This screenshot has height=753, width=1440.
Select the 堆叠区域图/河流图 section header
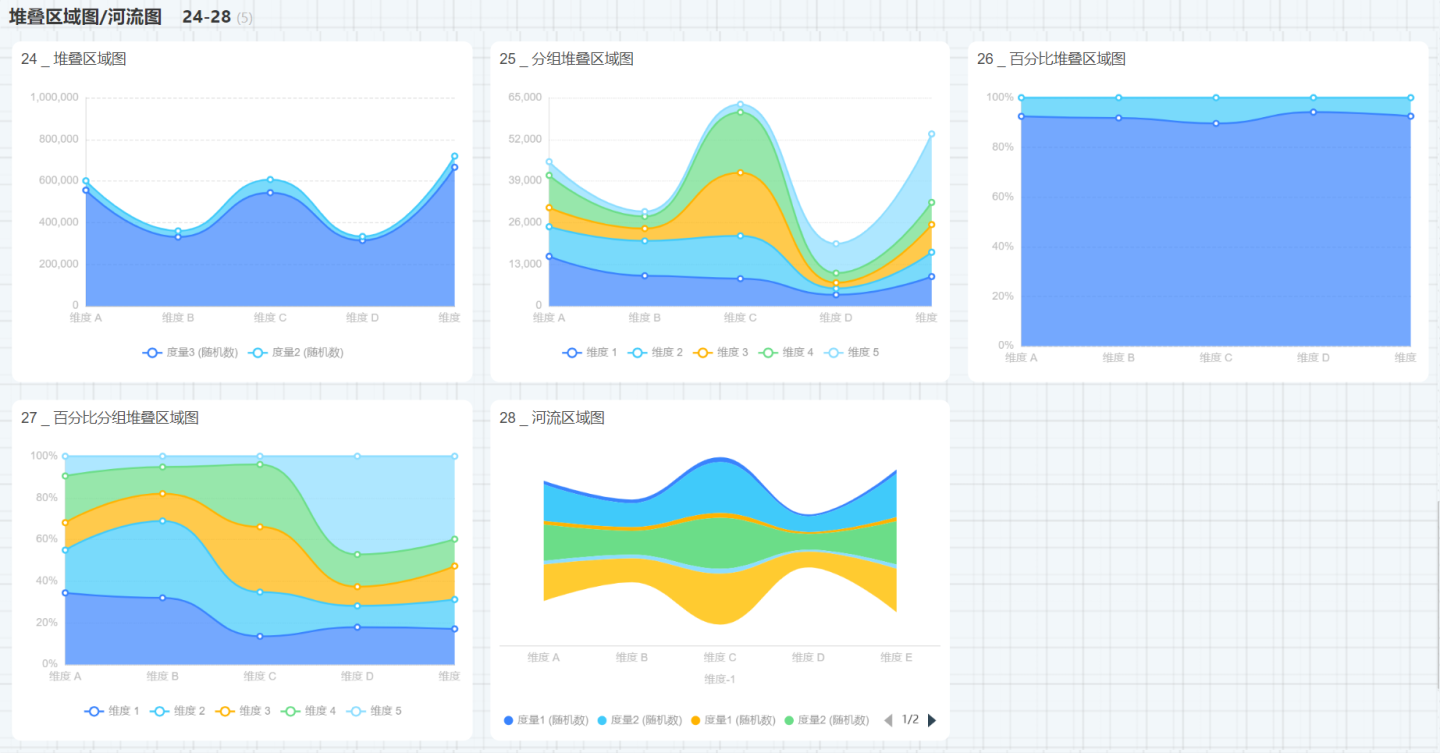pyautogui.click(x=85, y=17)
